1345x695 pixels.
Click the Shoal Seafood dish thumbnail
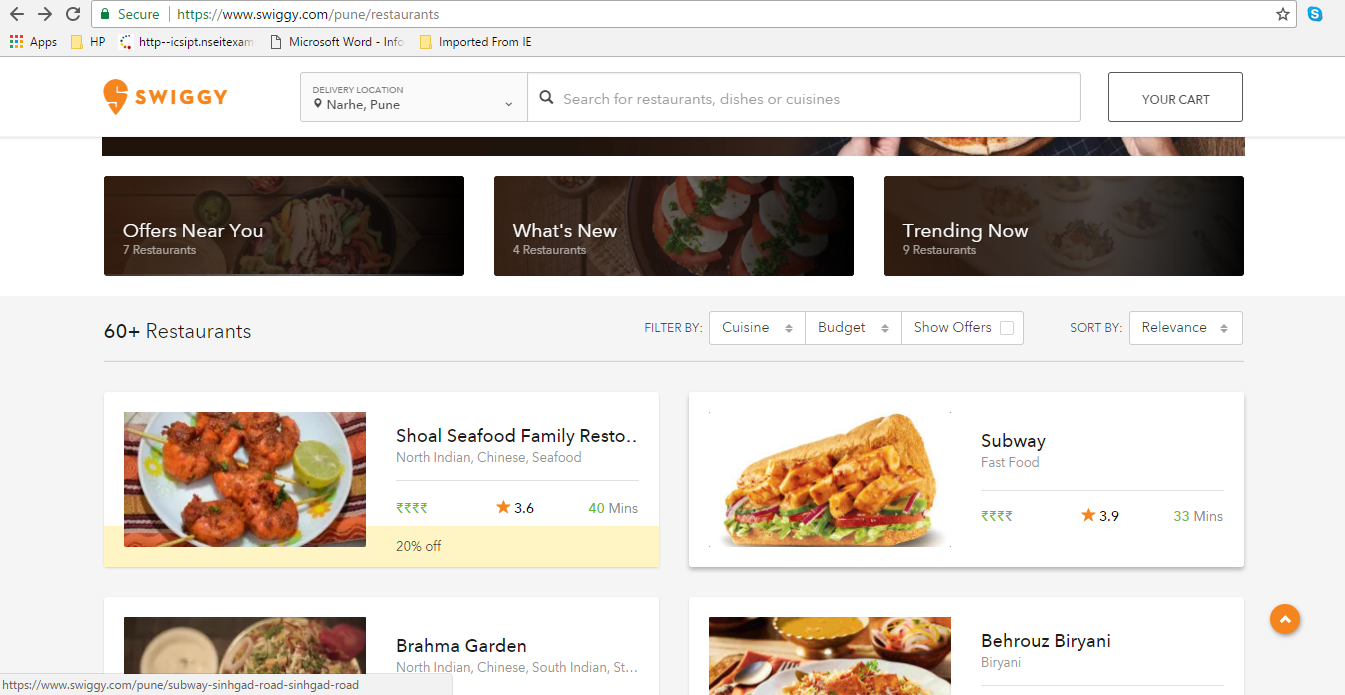point(245,479)
